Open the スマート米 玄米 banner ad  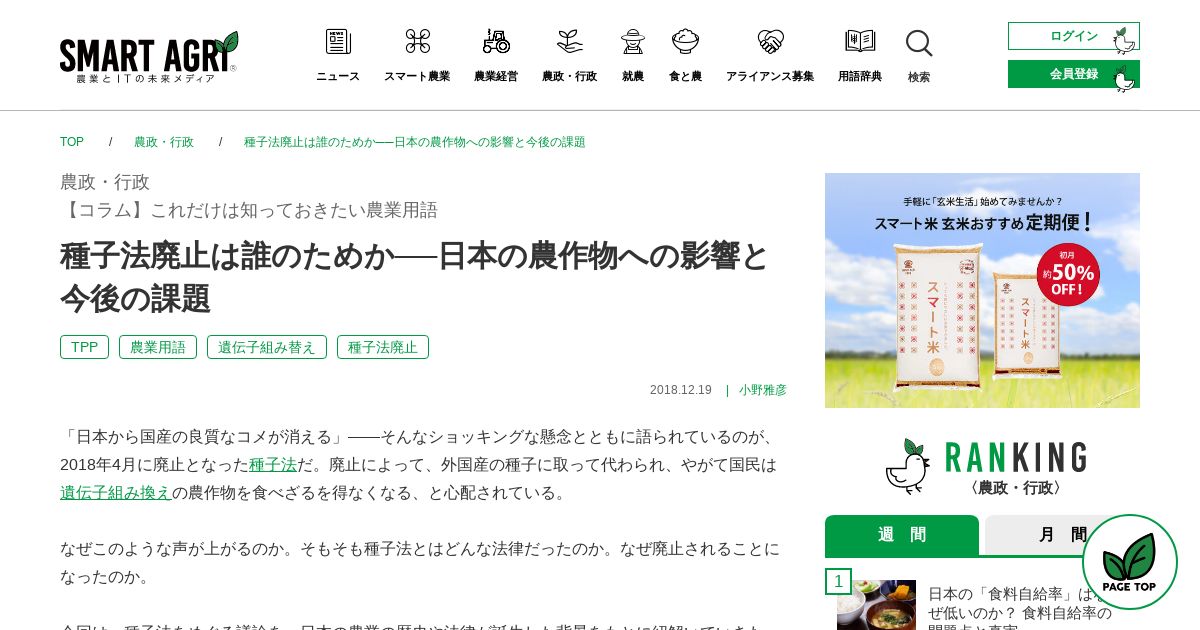982,290
